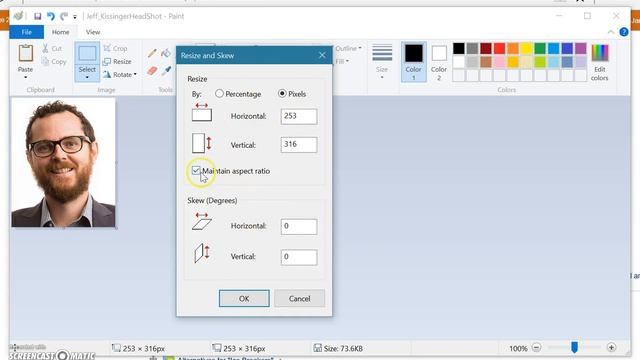
Task: Click the Cancel button in dialog
Action: pos(300,298)
